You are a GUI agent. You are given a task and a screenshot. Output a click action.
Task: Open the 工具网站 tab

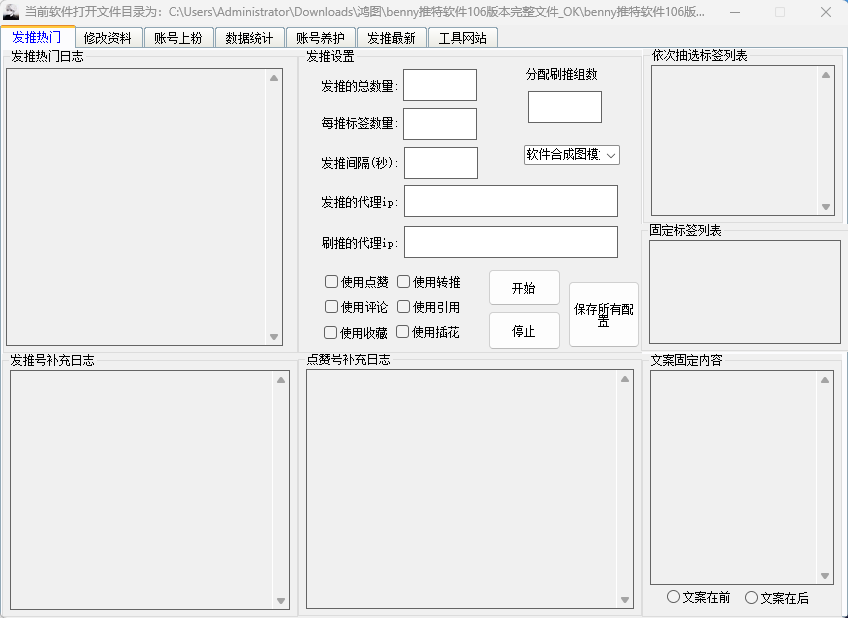pos(462,38)
